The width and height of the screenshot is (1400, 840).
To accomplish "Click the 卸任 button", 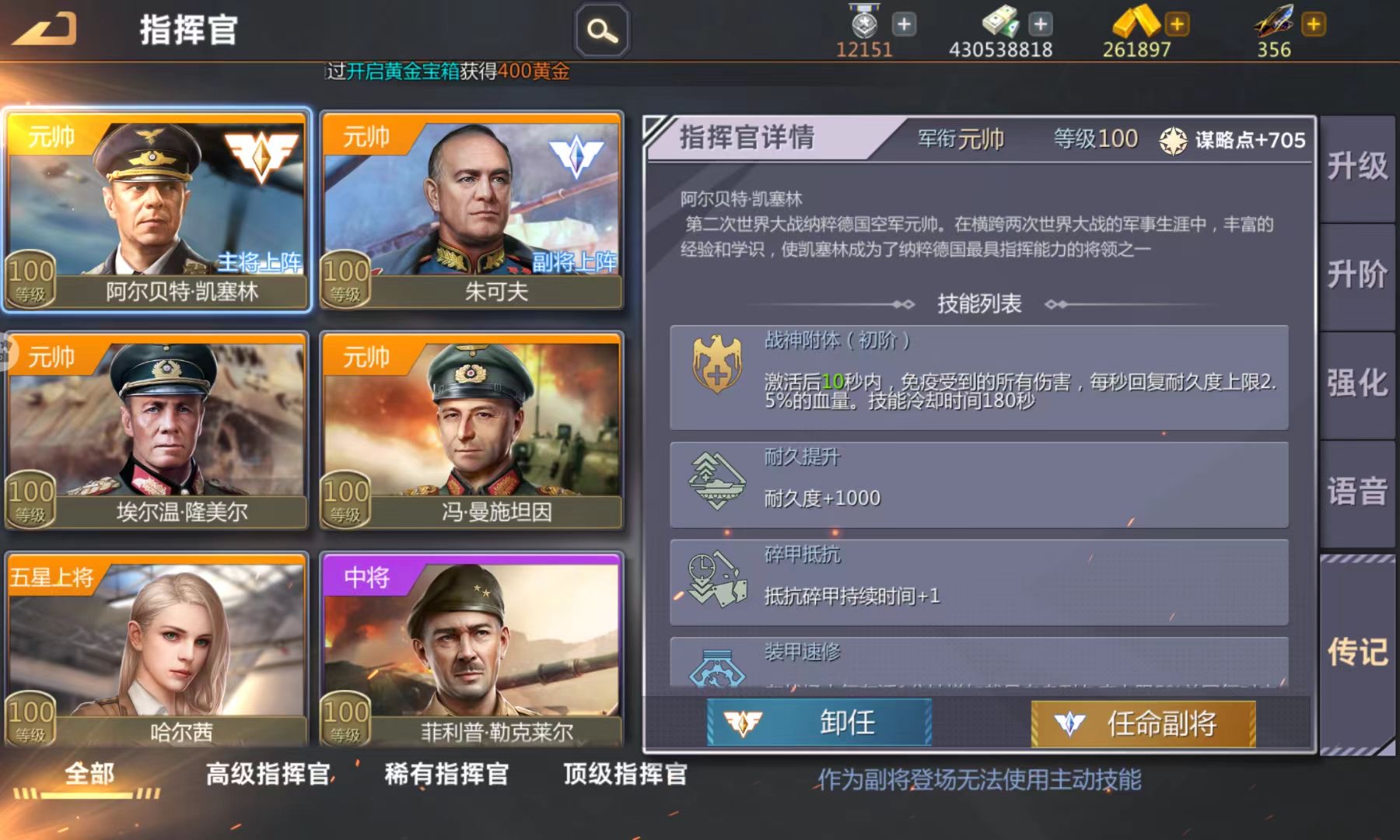I will (820, 723).
